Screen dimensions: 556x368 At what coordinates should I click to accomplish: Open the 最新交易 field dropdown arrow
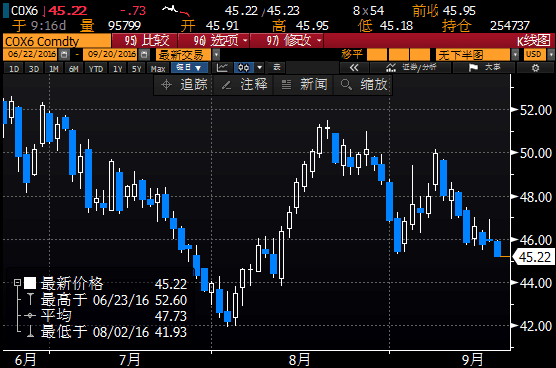pos(216,55)
